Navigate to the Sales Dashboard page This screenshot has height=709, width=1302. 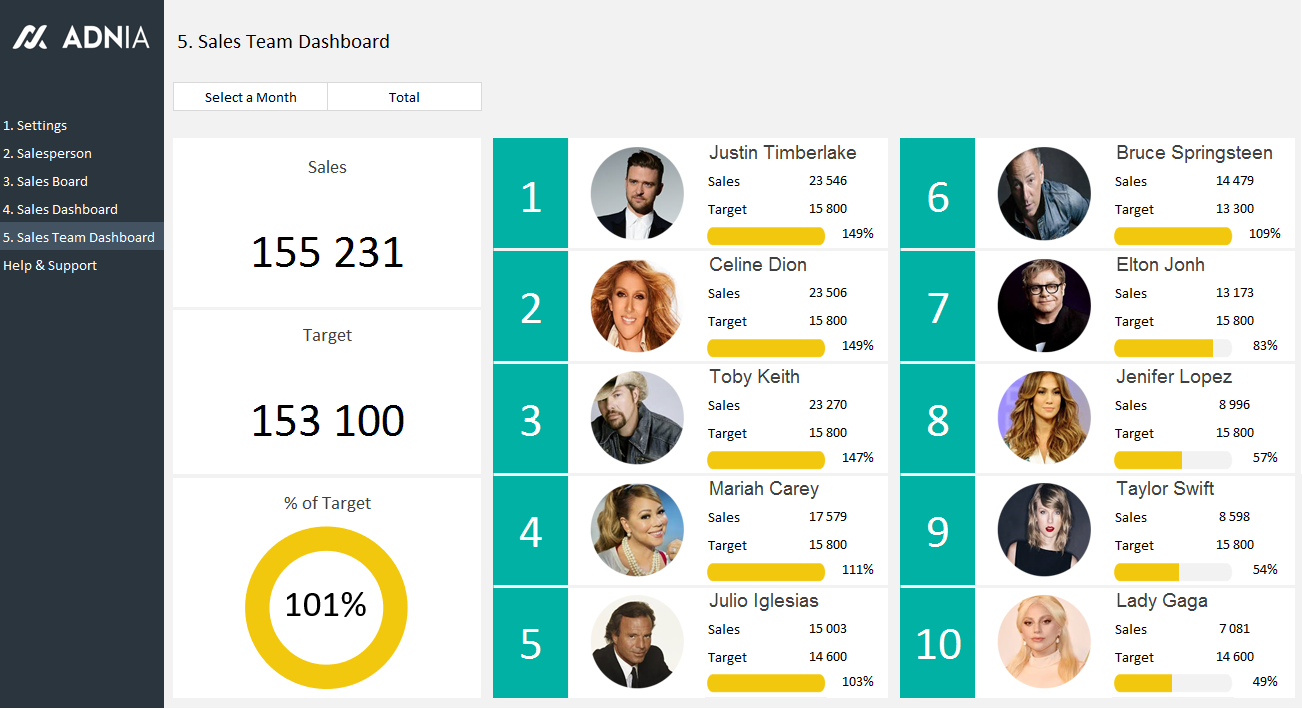[x=60, y=210]
